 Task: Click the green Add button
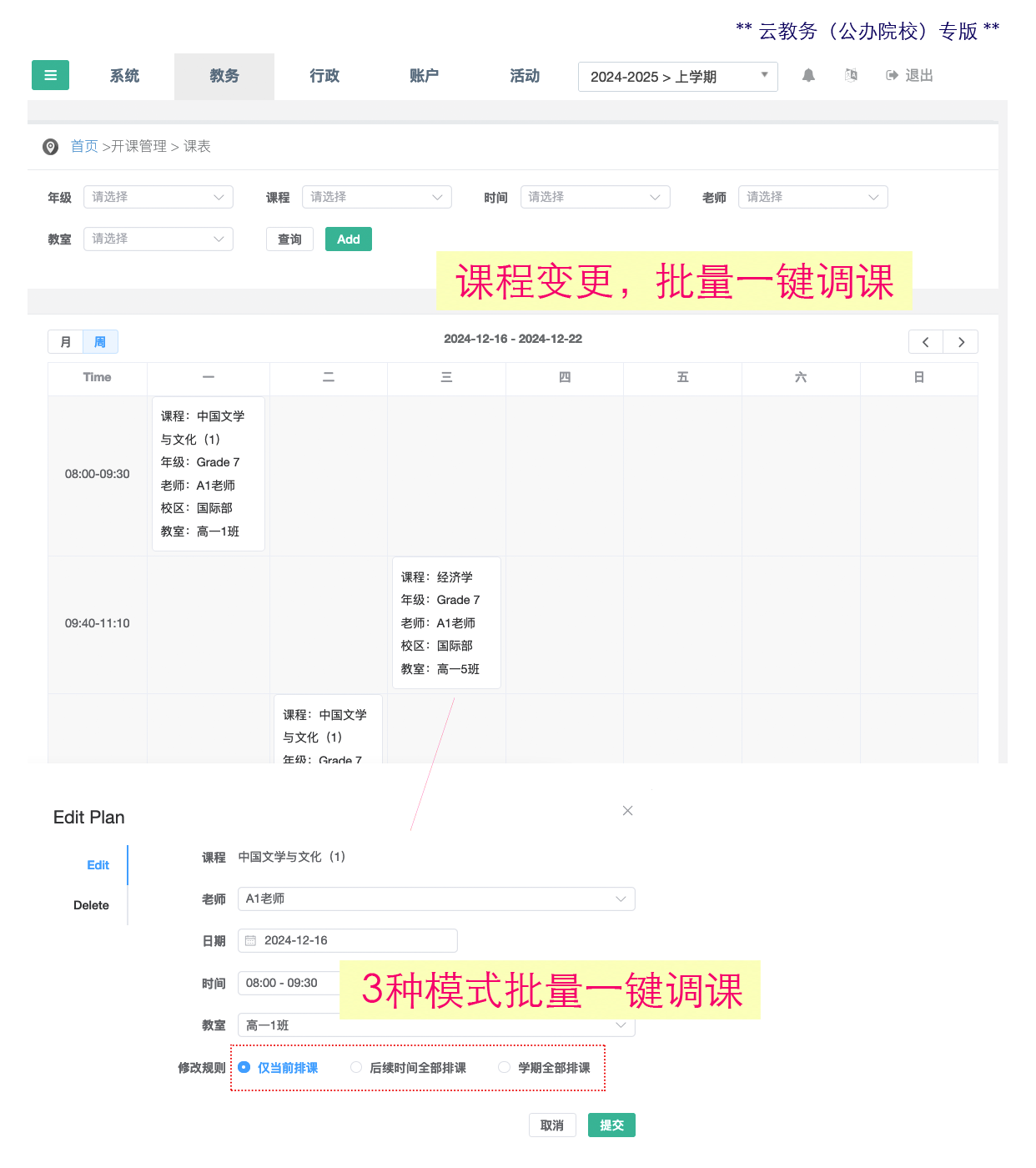click(349, 239)
